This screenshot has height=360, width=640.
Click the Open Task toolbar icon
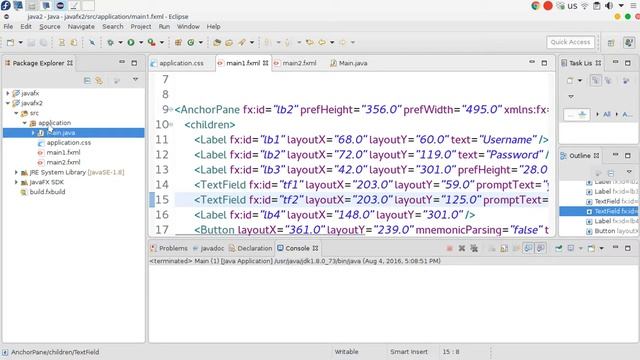[x=229, y=42]
